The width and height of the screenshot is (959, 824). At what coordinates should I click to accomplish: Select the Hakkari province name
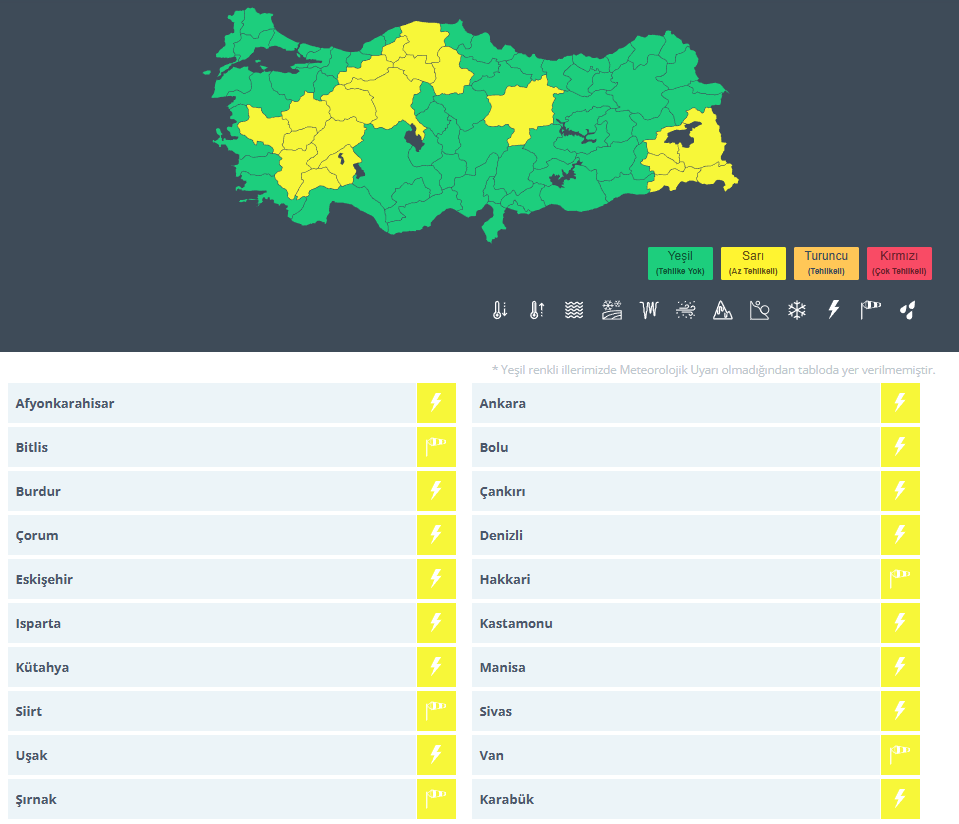pos(505,579)
